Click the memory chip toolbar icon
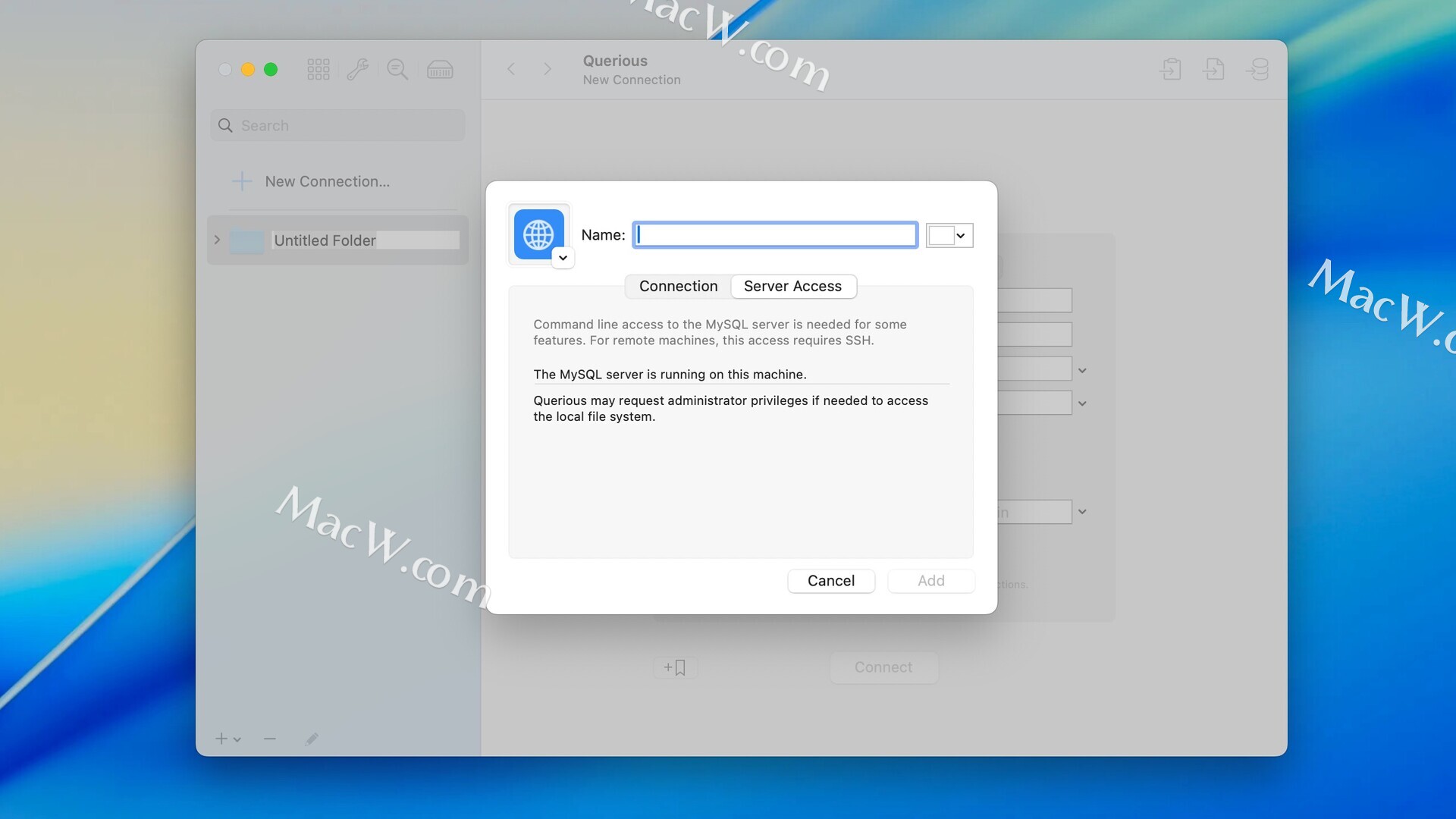Image resolution: width=1456 pixels, height=819 pixels. click(x=440, y=69)
